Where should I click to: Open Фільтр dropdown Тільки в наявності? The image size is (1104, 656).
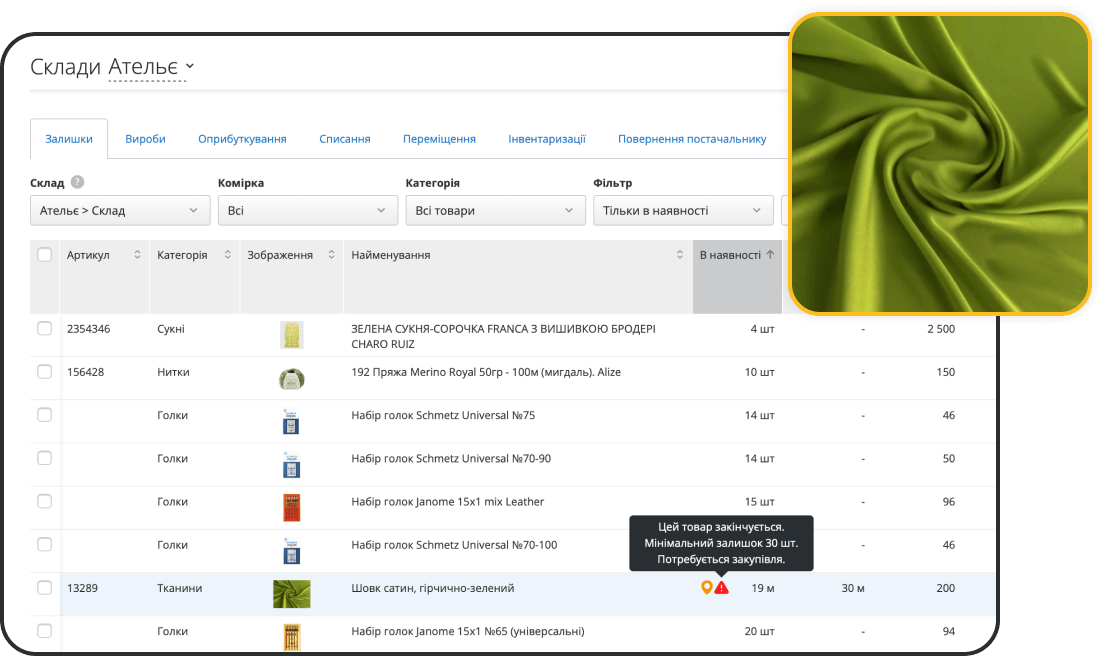pos(683,211)
